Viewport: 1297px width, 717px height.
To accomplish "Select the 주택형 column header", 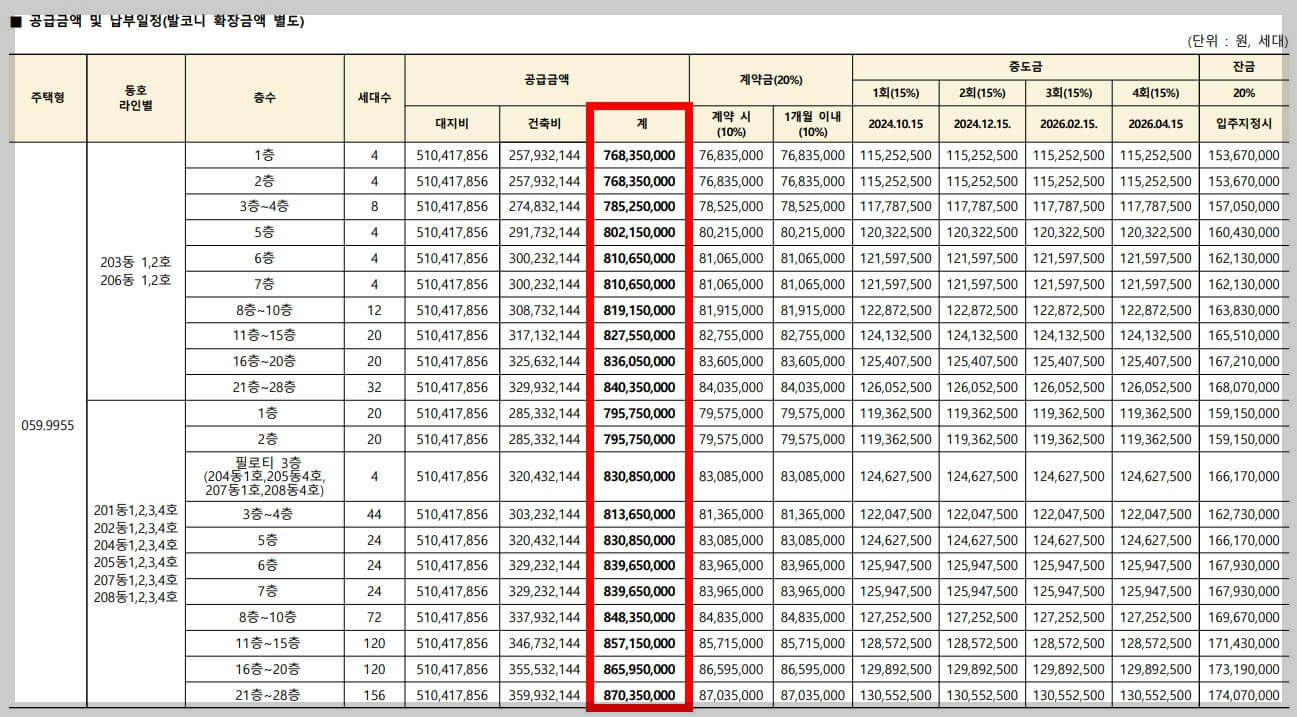I will coord(48,98).
